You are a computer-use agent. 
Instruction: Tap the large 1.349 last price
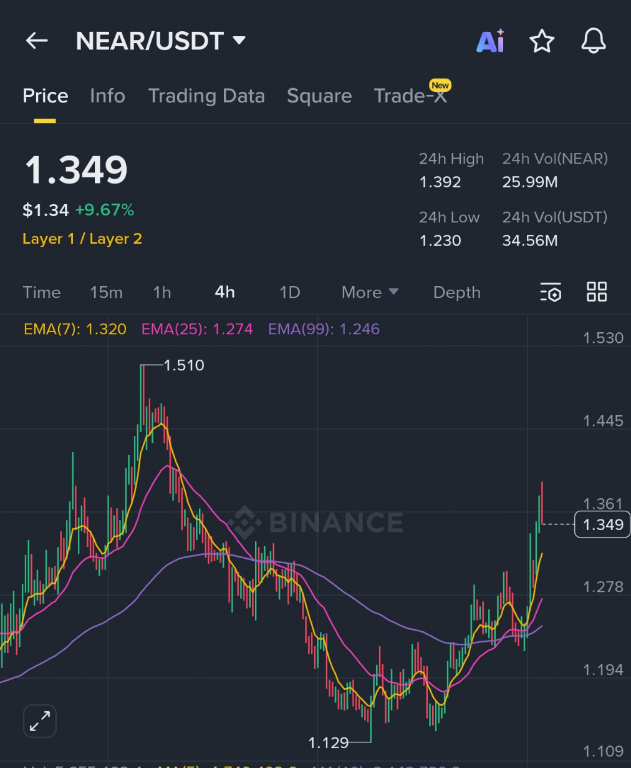pos(76,170)
